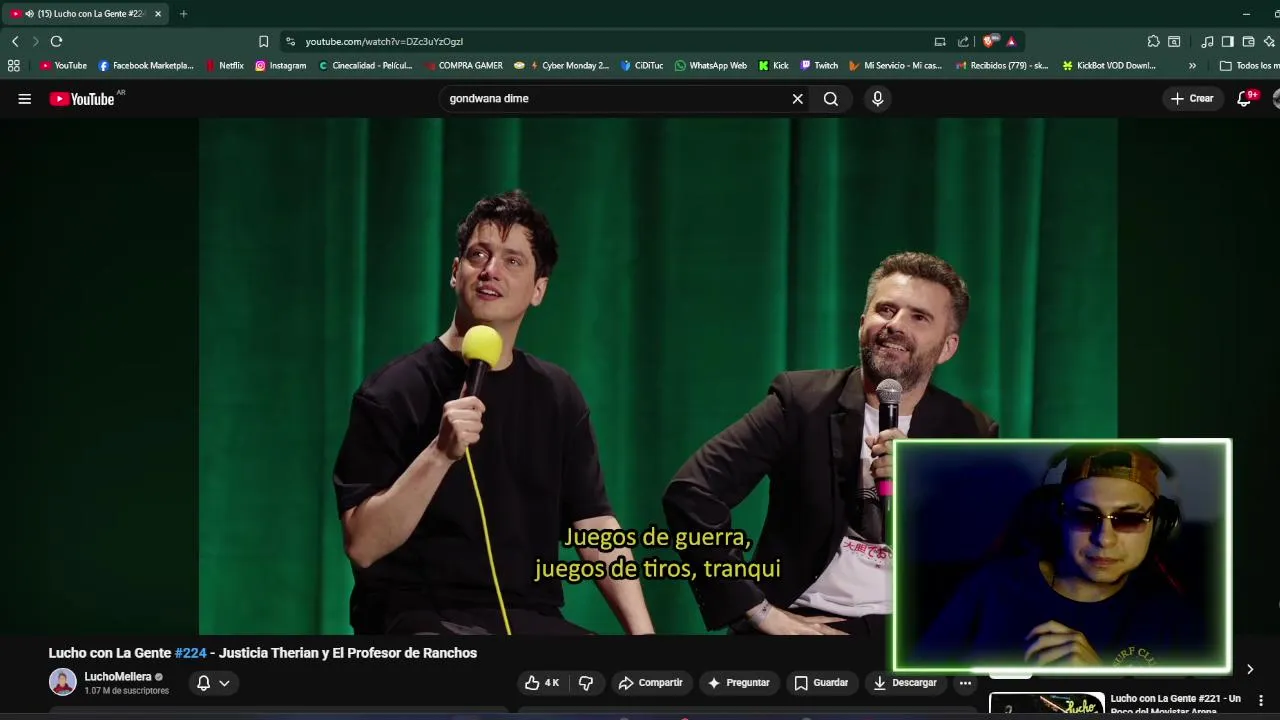Screen dimensions: 1280x720
Task: Expand the hidden bookmarks chevron
Action: pos(1192,65)
